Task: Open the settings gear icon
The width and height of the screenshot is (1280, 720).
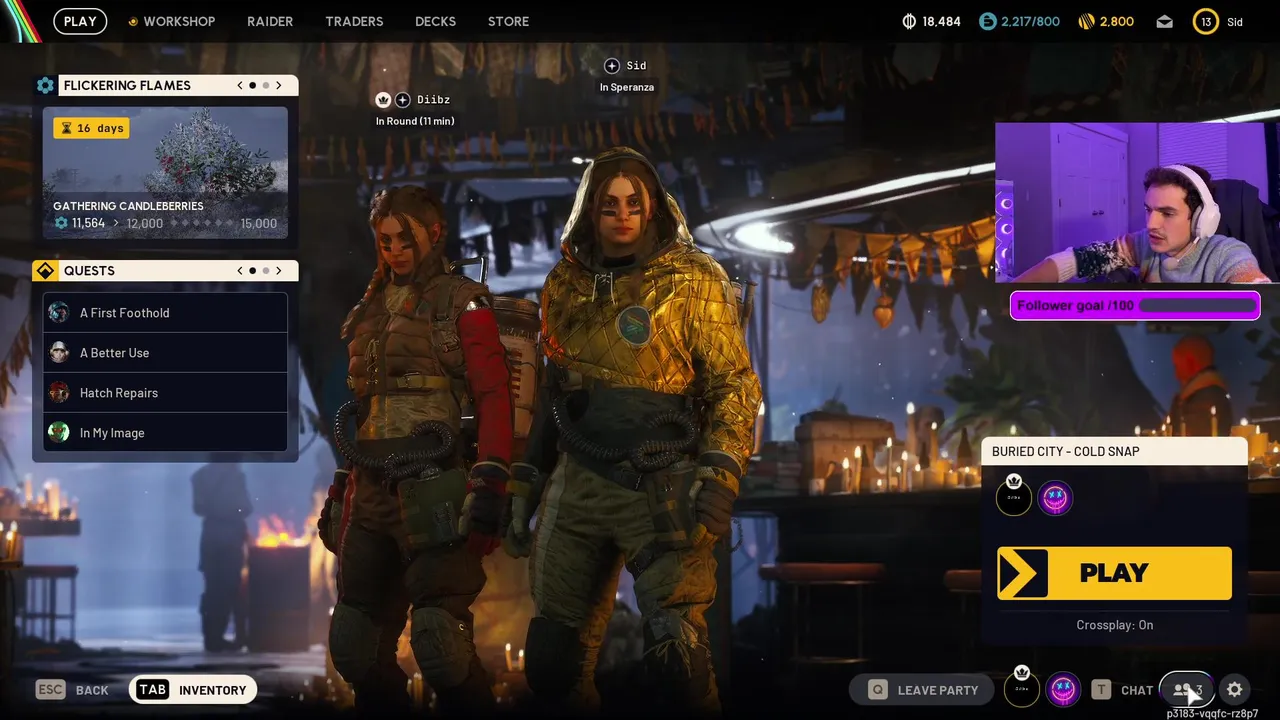Action: [1235, 689]
